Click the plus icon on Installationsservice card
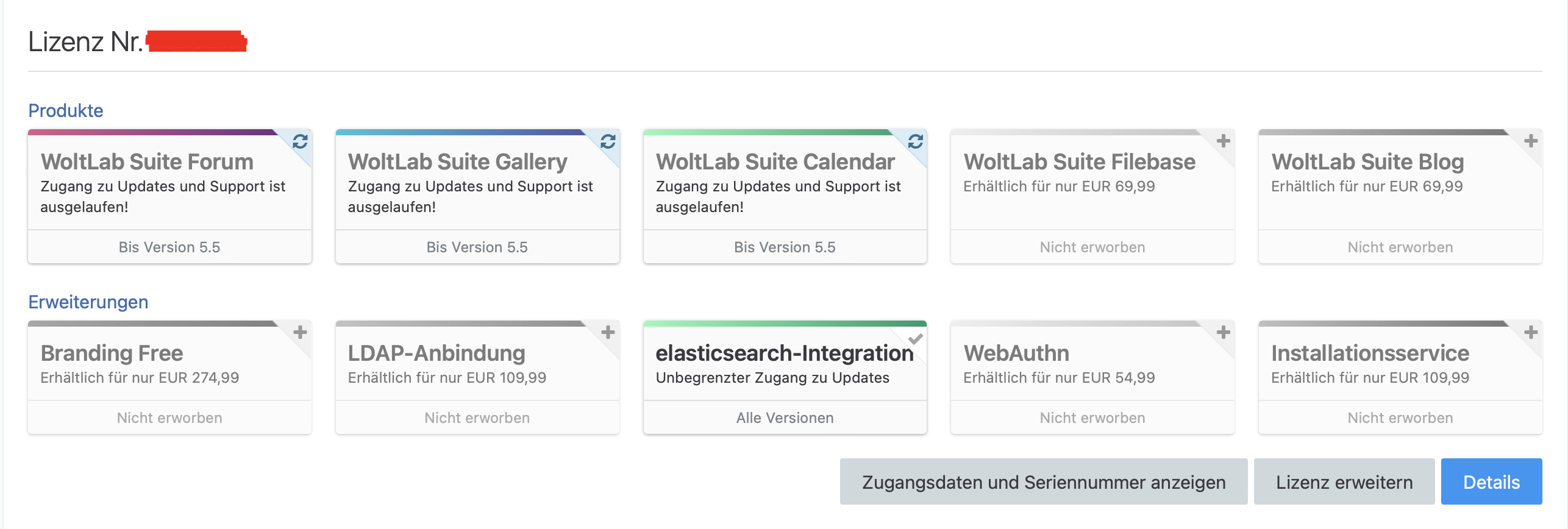 click(x=1530, y=333)
